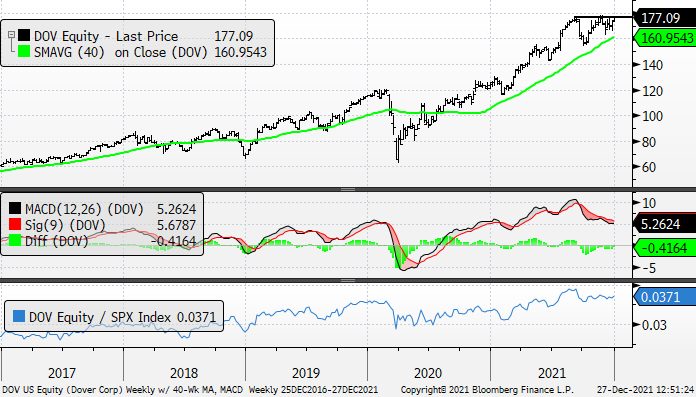Screen dimensions: 696x397
Task: Click the black 5.2624 MACD axis tag
Action: [664, 224]
